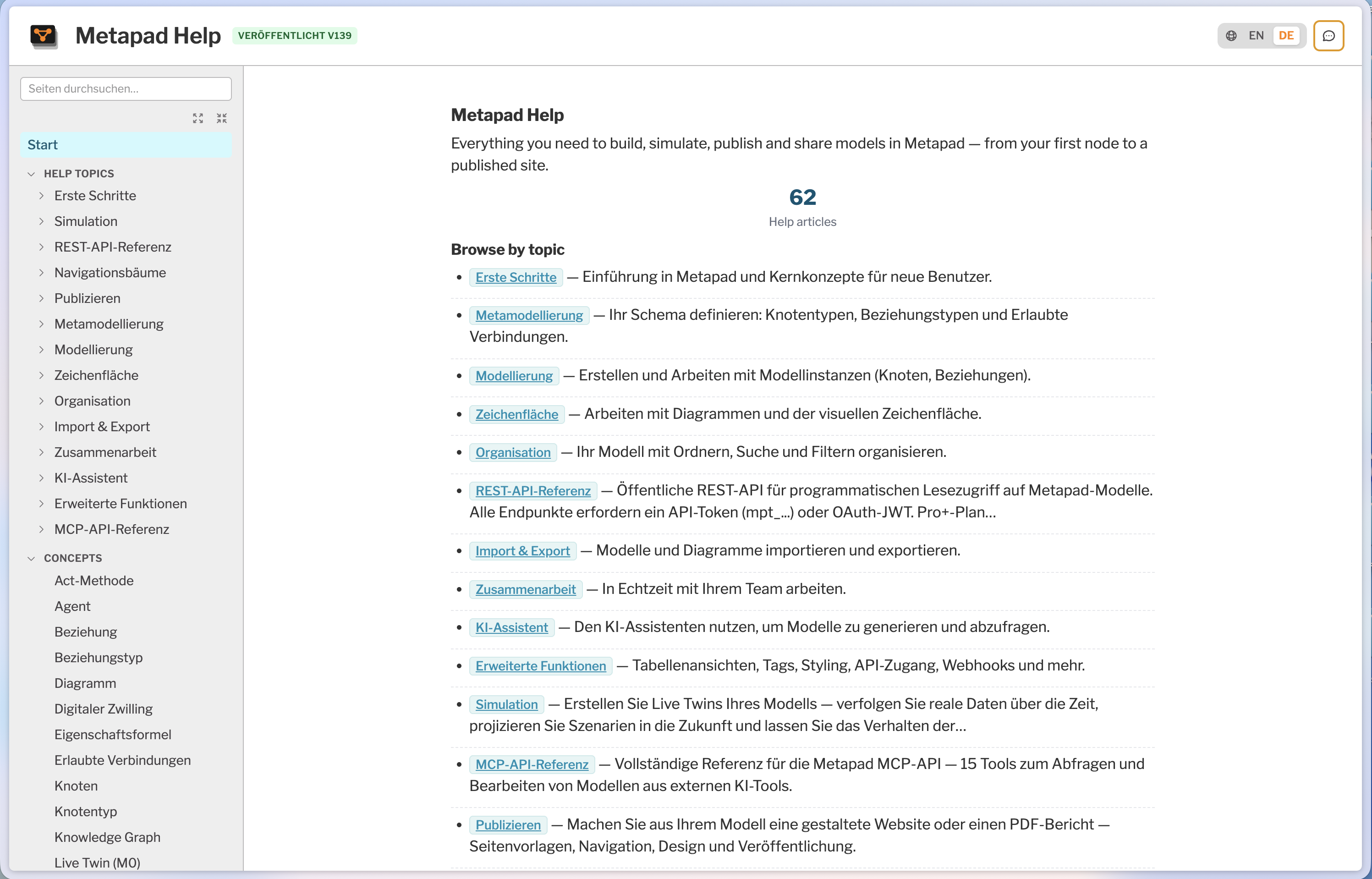Open Simulation in the sidebar
1372x879 pixels.
(86, 221)
